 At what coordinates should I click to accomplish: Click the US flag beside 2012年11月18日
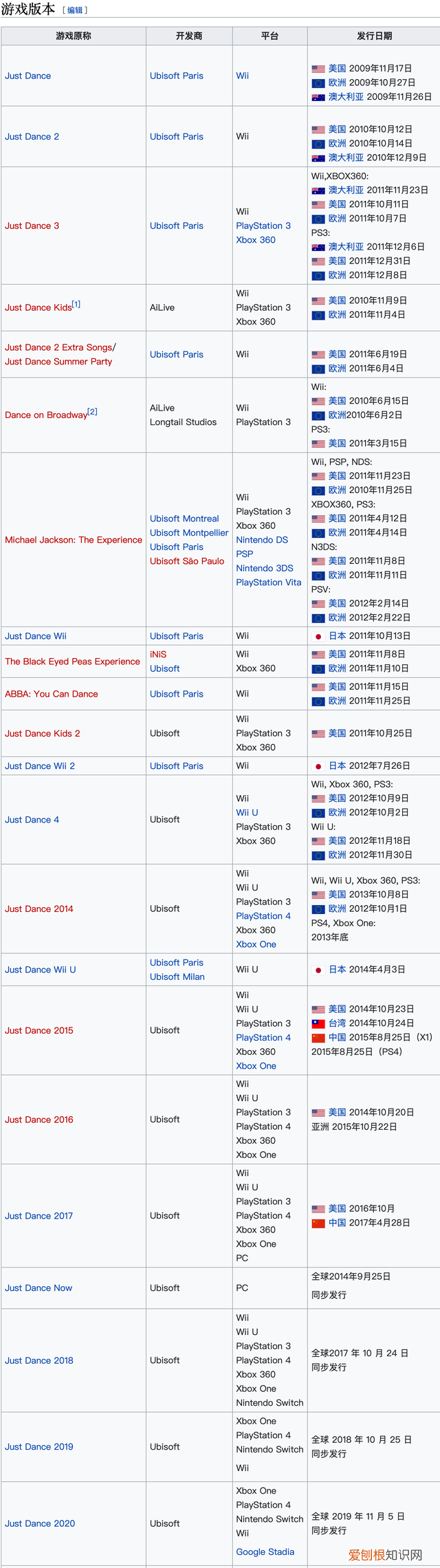pos(318,841)
